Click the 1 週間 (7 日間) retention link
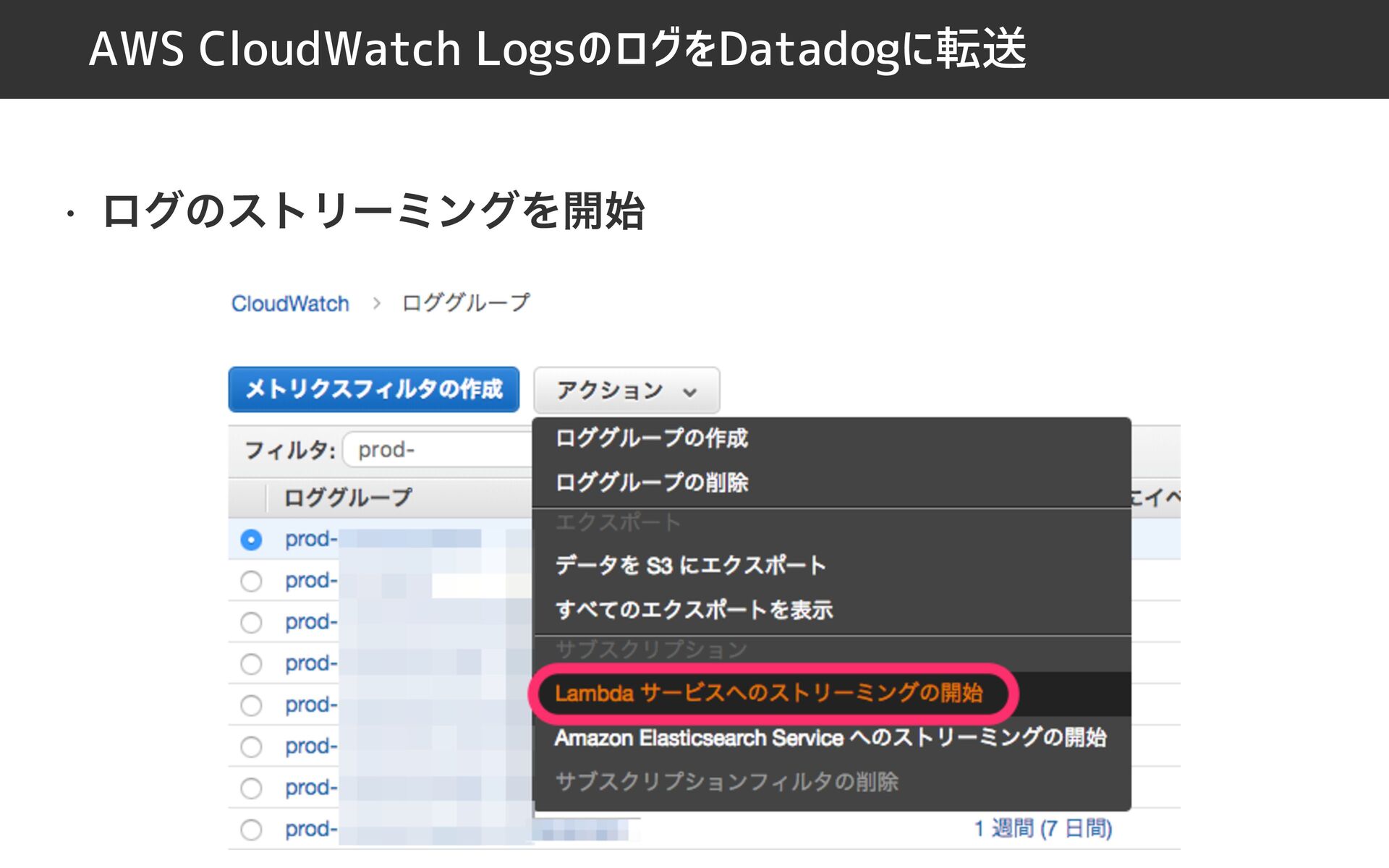This screenshot has width=1389, height=868. [x=1042, y=828]
